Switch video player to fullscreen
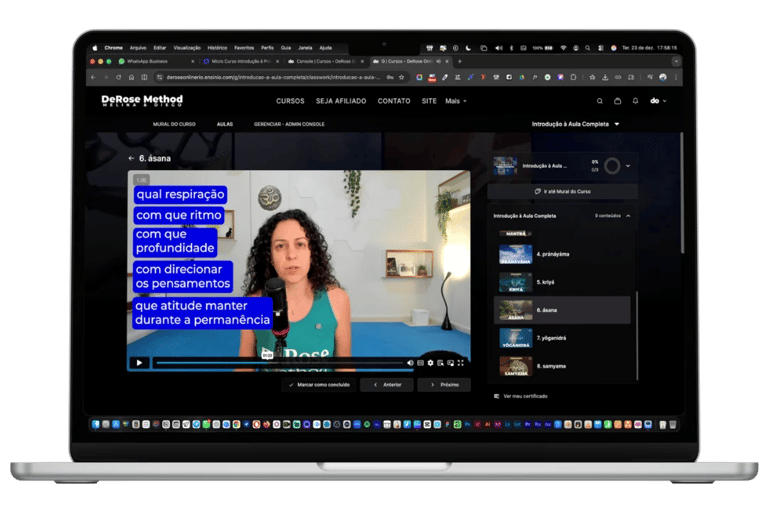Screen dimensions: 768x512 pos(460,363)
